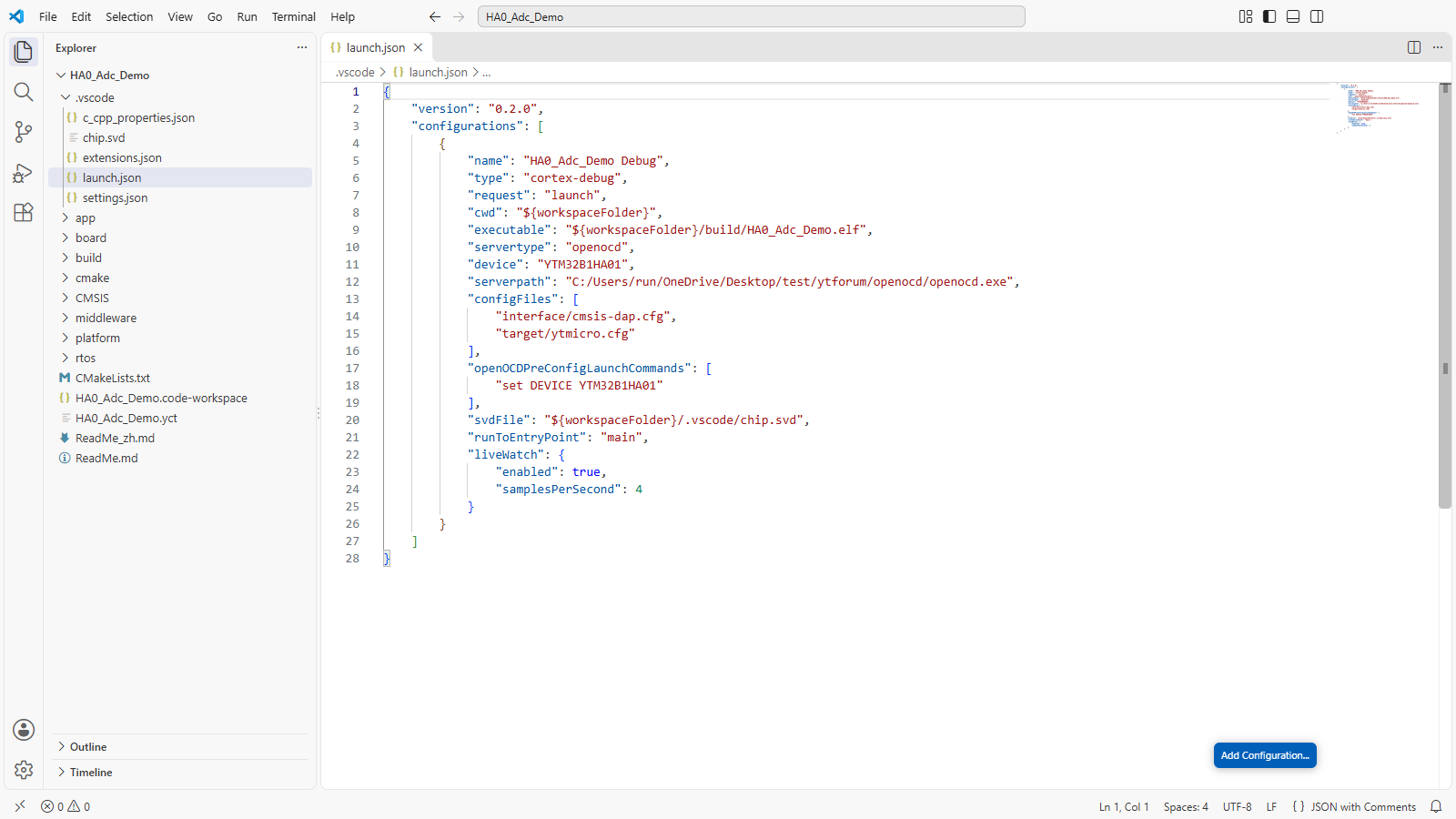
Task: Close the launch.json tab
Action: pos(419,47)
